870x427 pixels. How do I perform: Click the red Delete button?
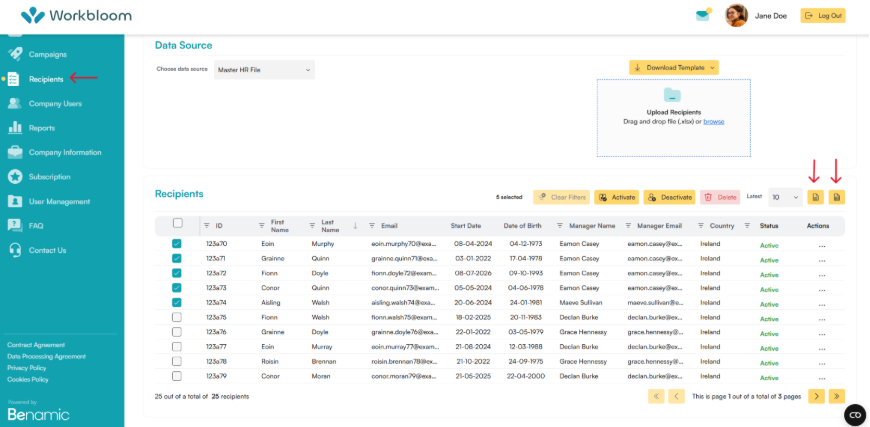pyautogui.click(x=720, y=197)
